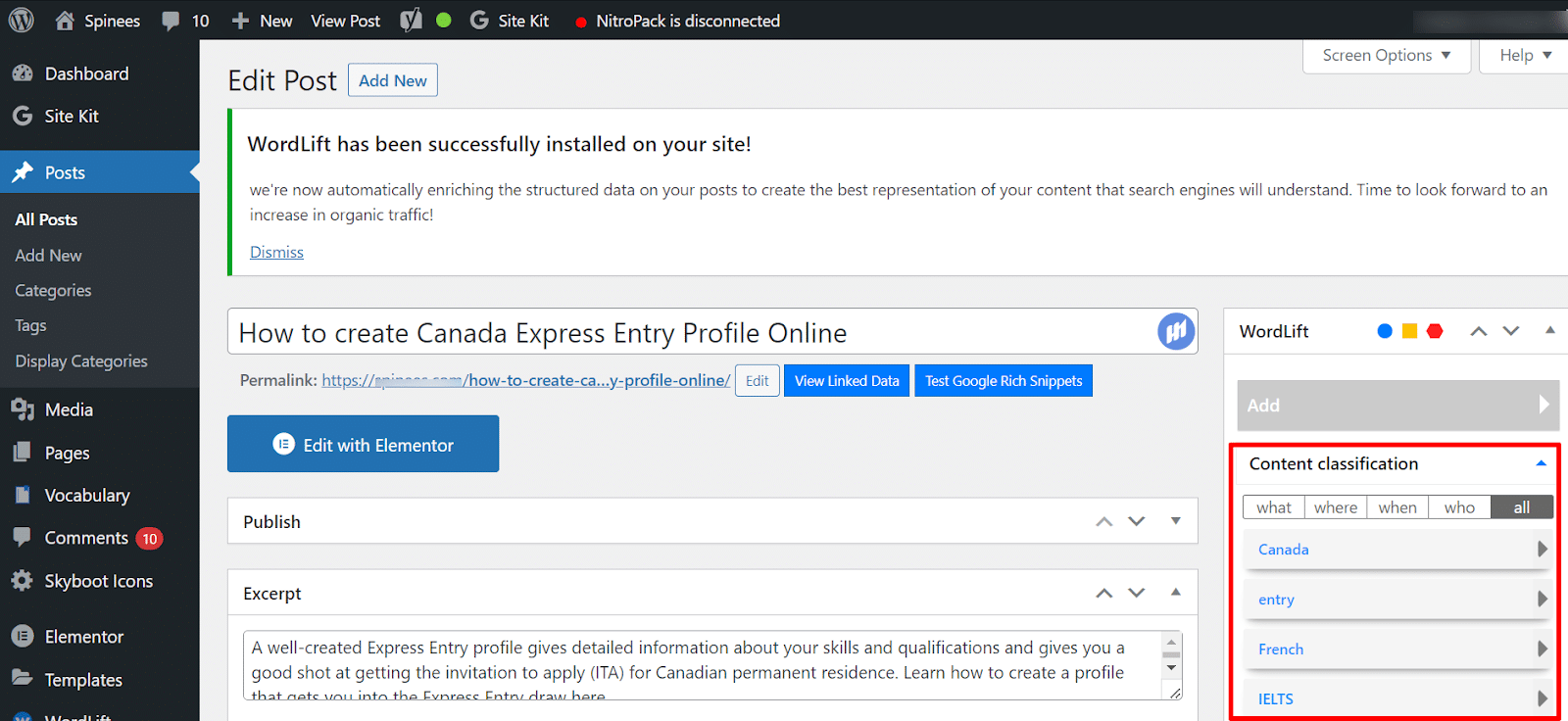Move Excerpt panel up
This screenshot has width=1568, height=721.
tap(1104, 594)
